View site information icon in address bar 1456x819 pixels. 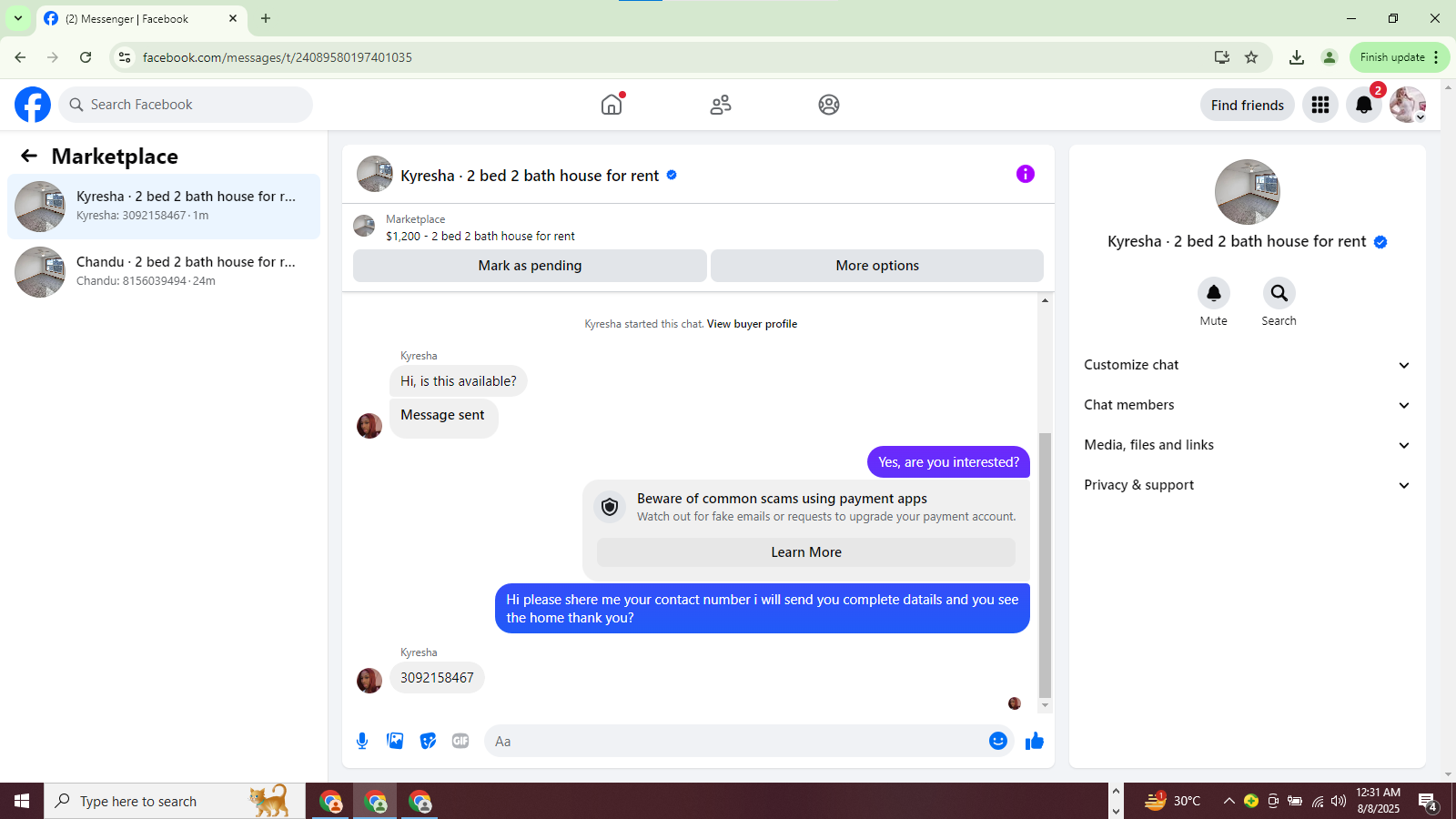click(125, 57)
